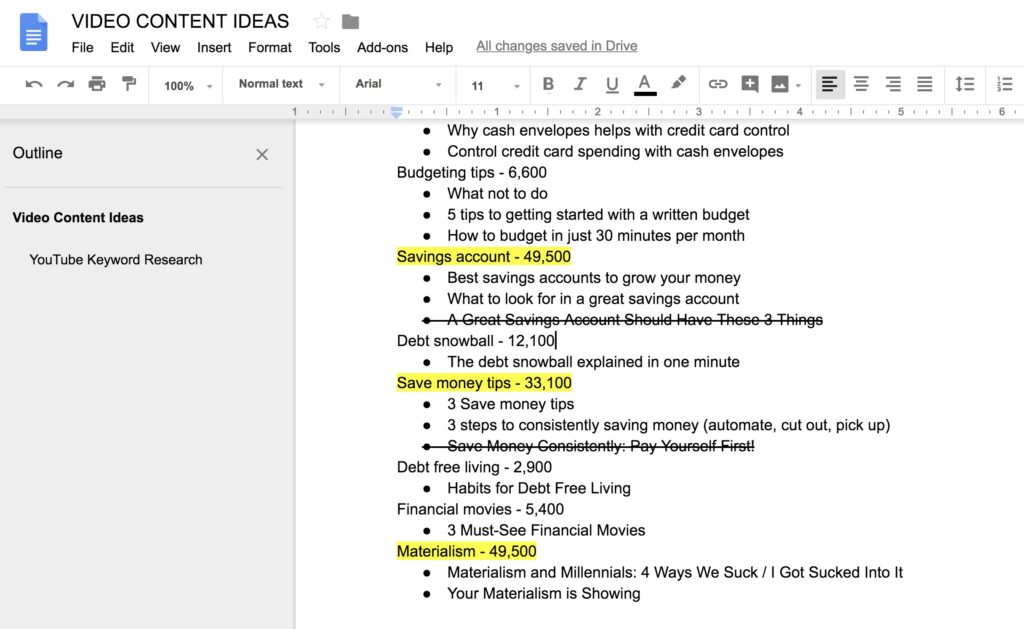
Task: Expand the image insert dropdown arrow
Action: click(798, 86)
